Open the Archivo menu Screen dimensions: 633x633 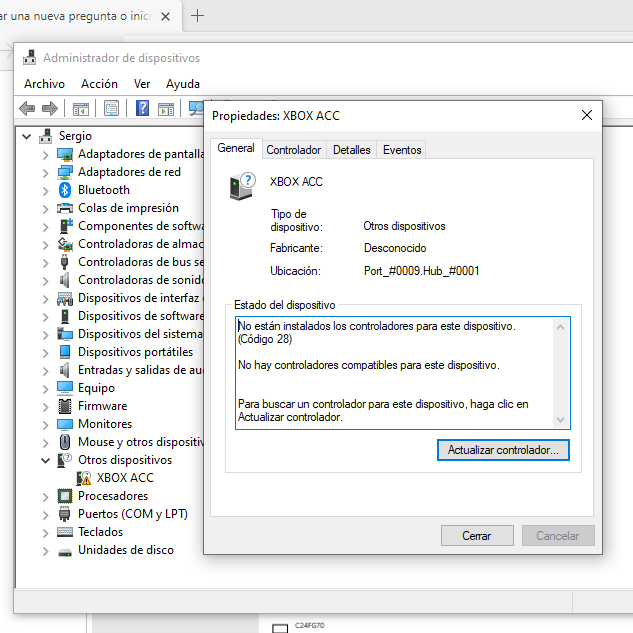click(44, 84)
